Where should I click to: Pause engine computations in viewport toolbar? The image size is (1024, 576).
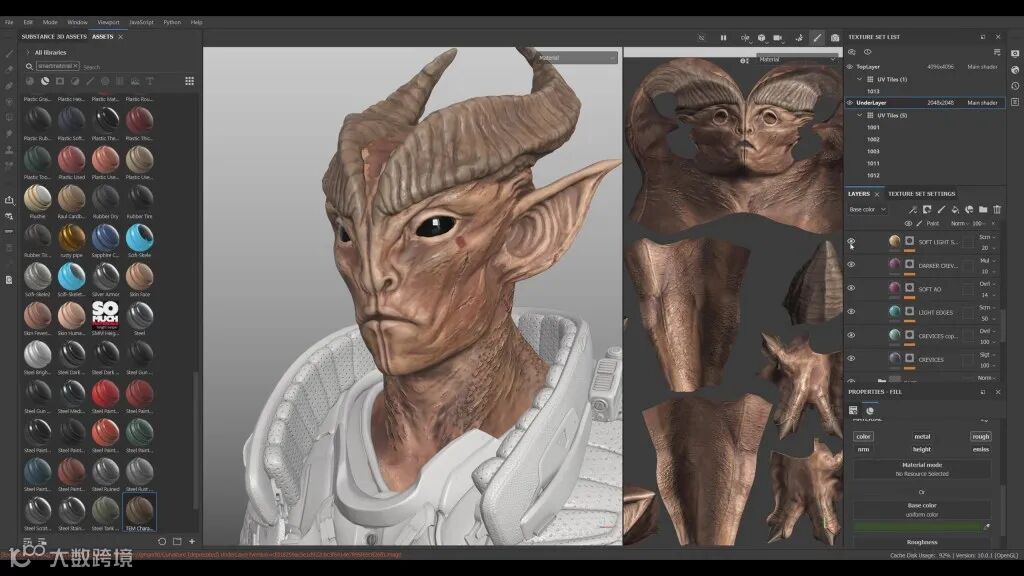click(723, 38)
